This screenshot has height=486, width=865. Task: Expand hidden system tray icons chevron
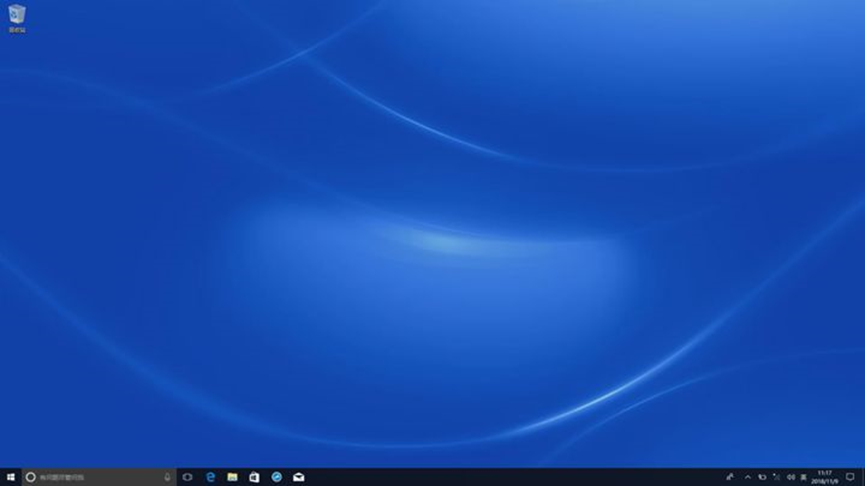[748, 477]
